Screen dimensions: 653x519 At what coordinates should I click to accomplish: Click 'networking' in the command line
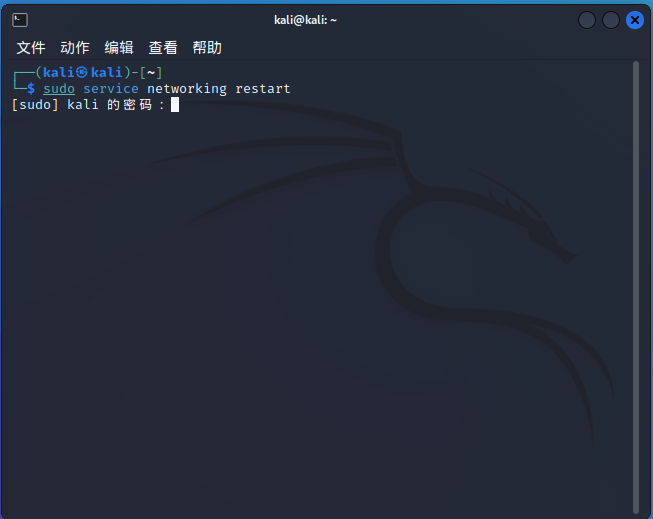[x=187, y=89]
